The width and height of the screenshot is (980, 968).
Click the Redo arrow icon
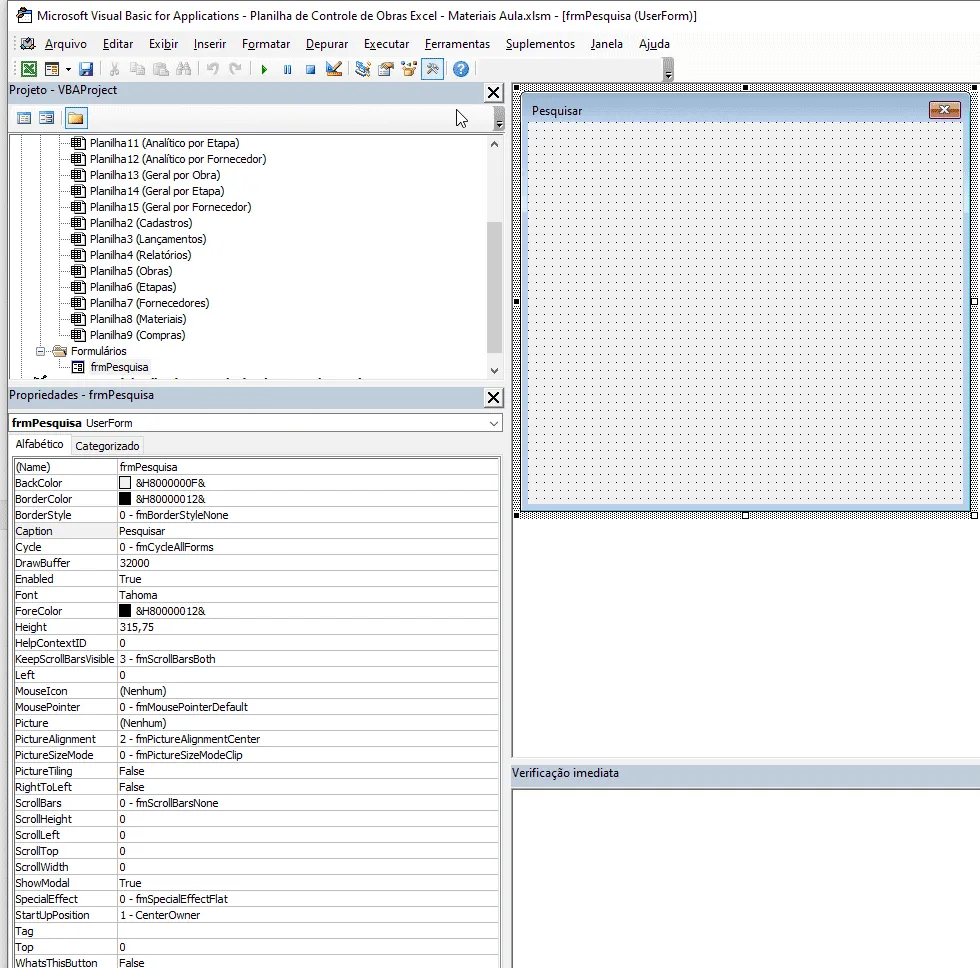[x=236, y=69]
